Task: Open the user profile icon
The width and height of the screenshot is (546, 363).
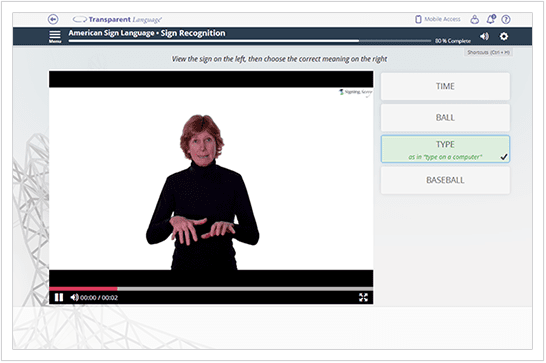Action: [x=475, y=19]
